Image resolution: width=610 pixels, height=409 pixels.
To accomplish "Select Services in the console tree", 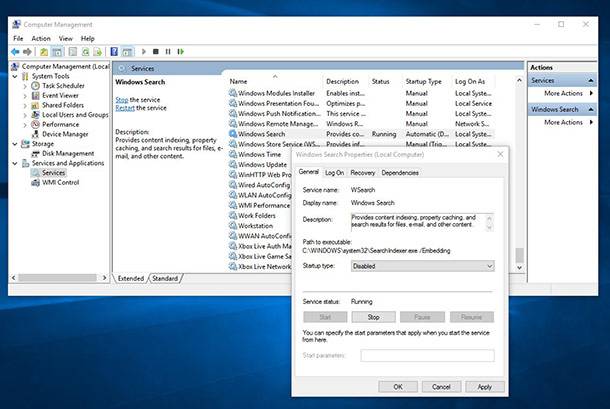I will tap(53, 173).
